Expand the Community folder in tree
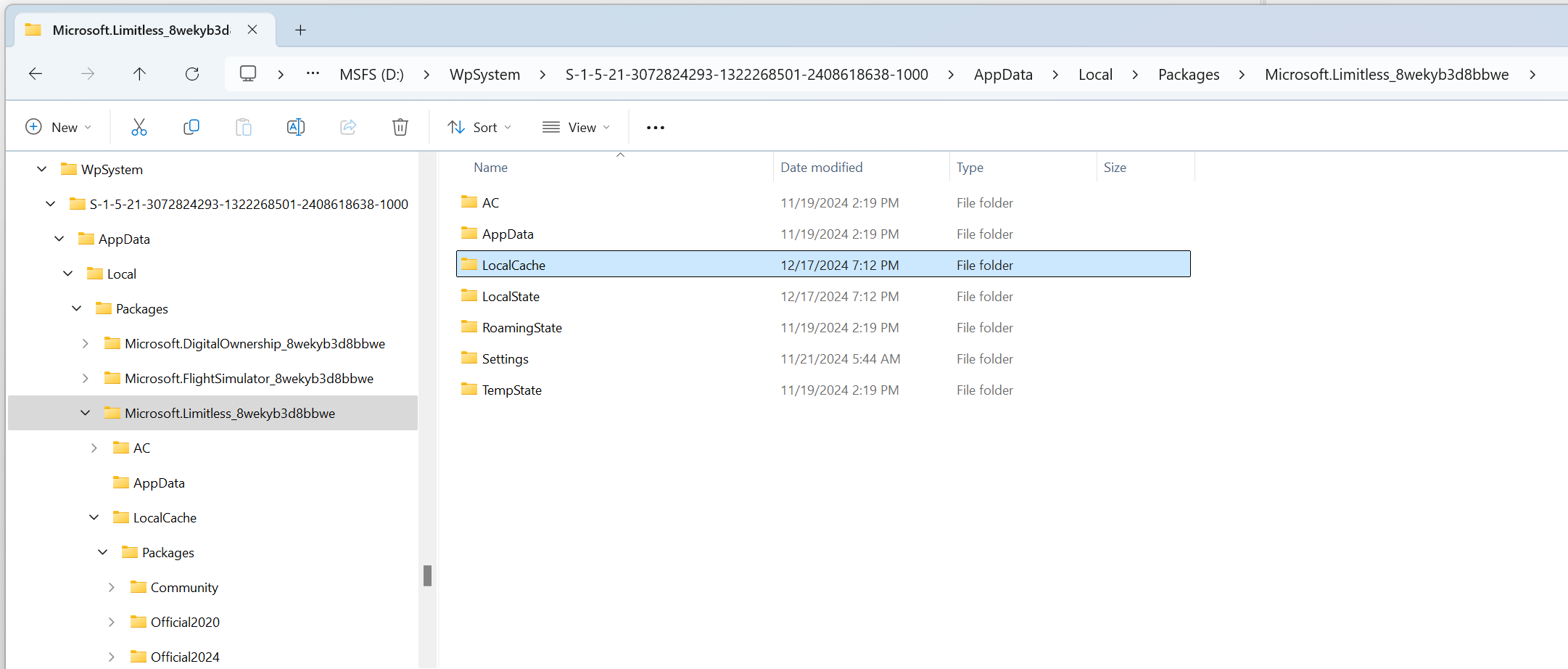 [x=112, y=588]
